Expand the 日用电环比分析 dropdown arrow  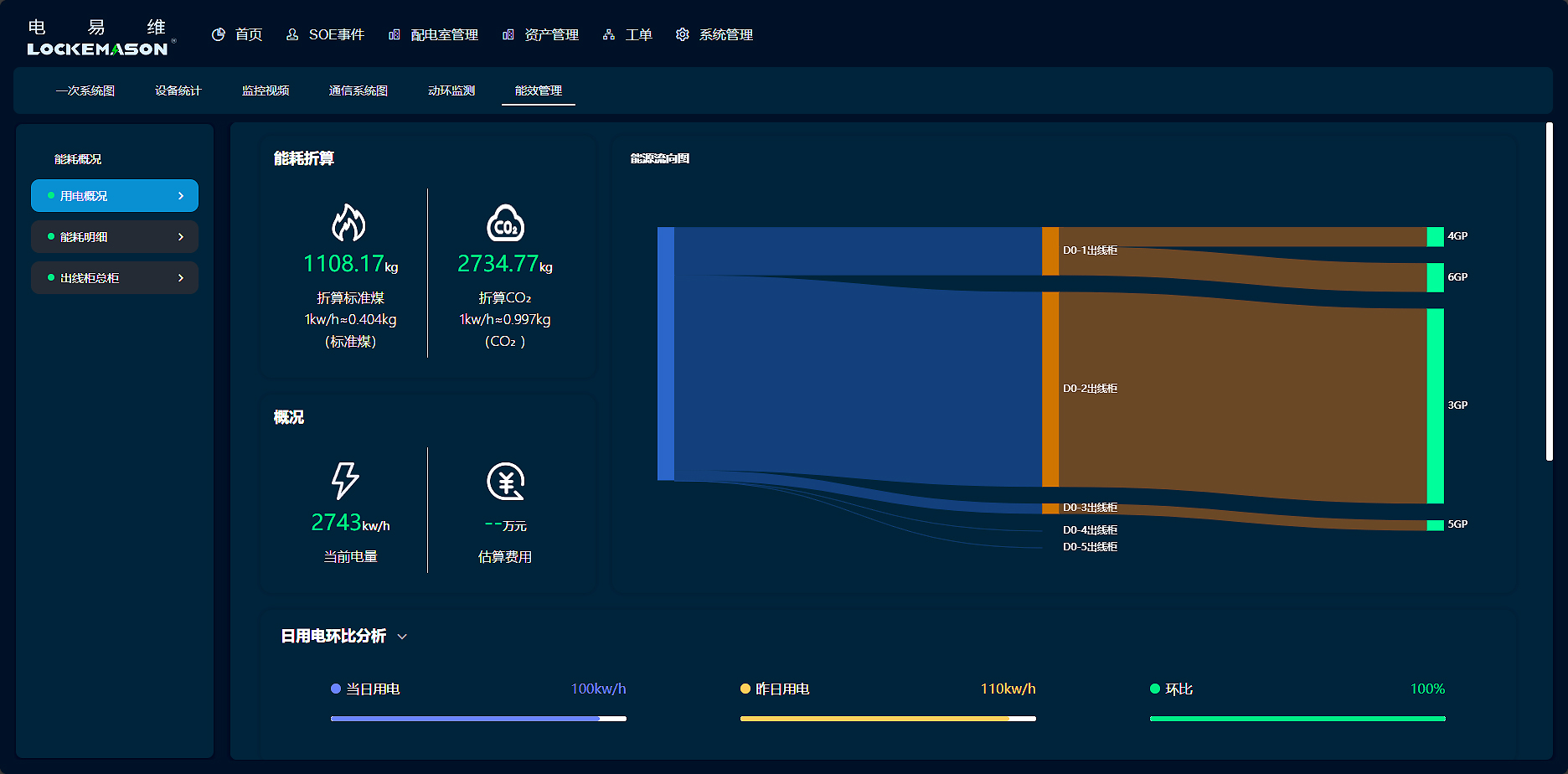tap(402, 637)
